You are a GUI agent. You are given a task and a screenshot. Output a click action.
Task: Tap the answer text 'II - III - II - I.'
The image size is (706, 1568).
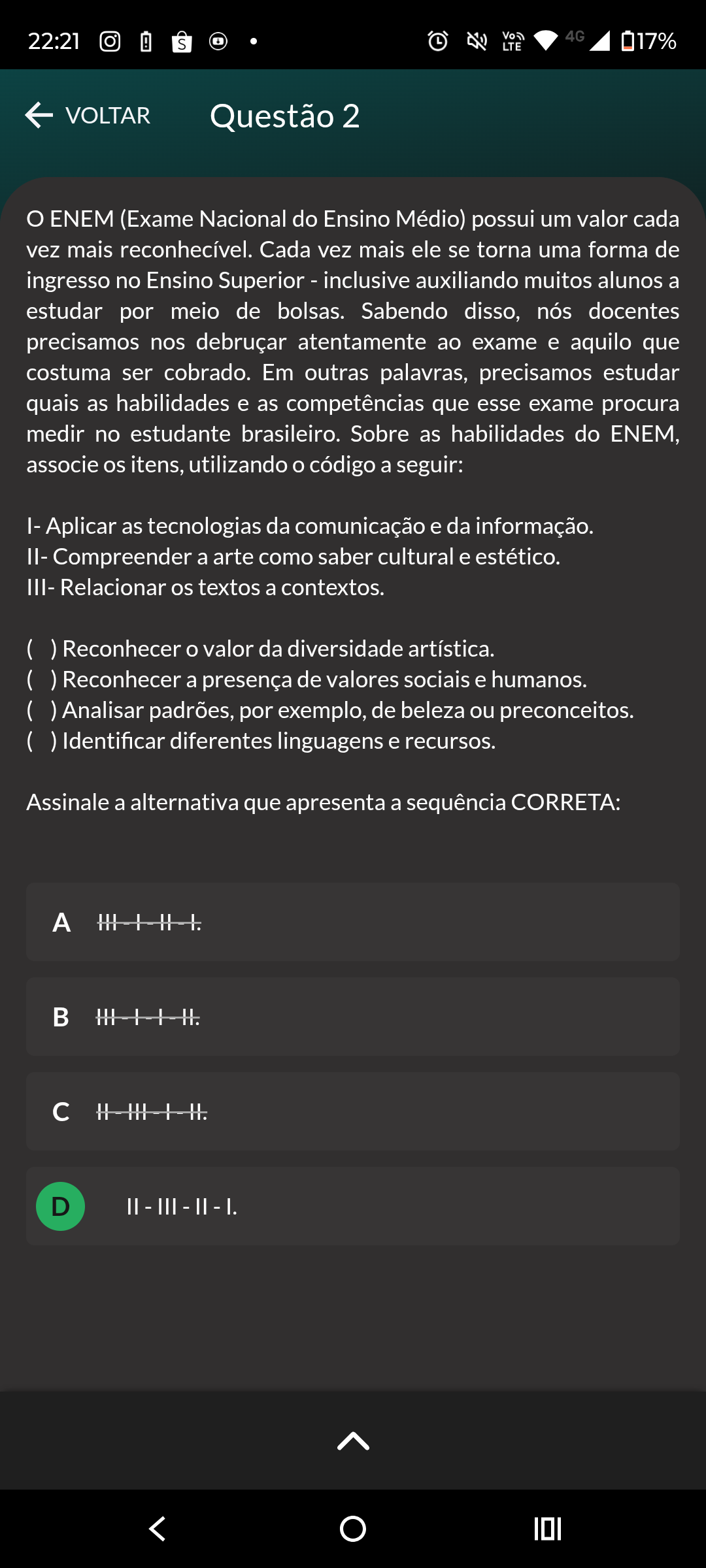coord(182,1206)
